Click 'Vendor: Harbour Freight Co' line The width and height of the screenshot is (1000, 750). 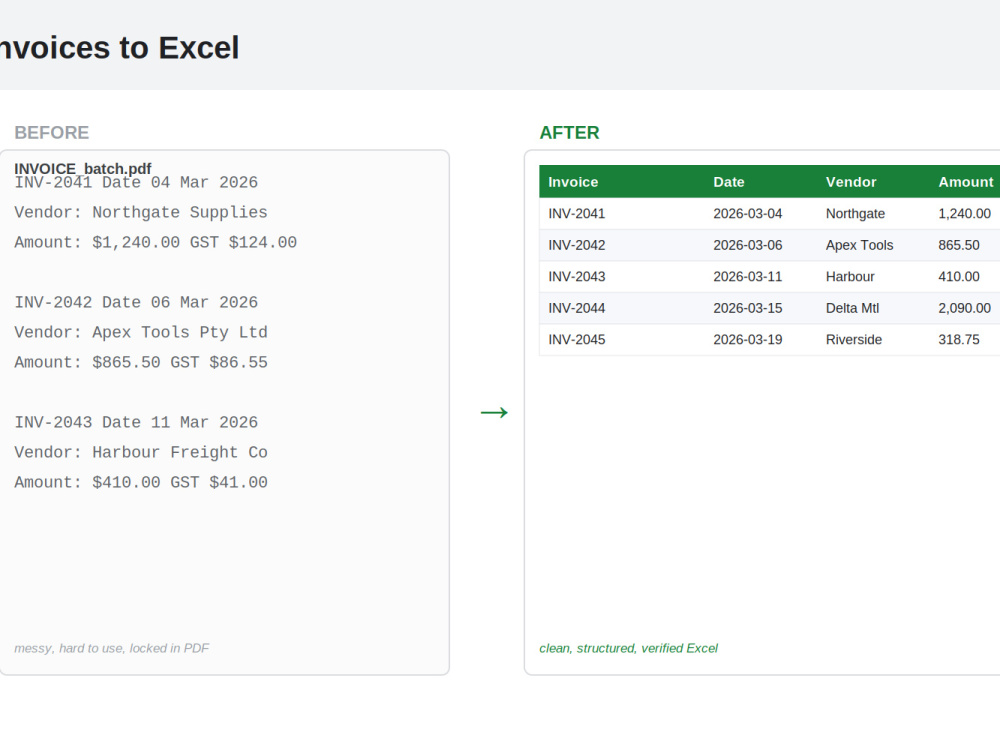click(x=141, y=452)
